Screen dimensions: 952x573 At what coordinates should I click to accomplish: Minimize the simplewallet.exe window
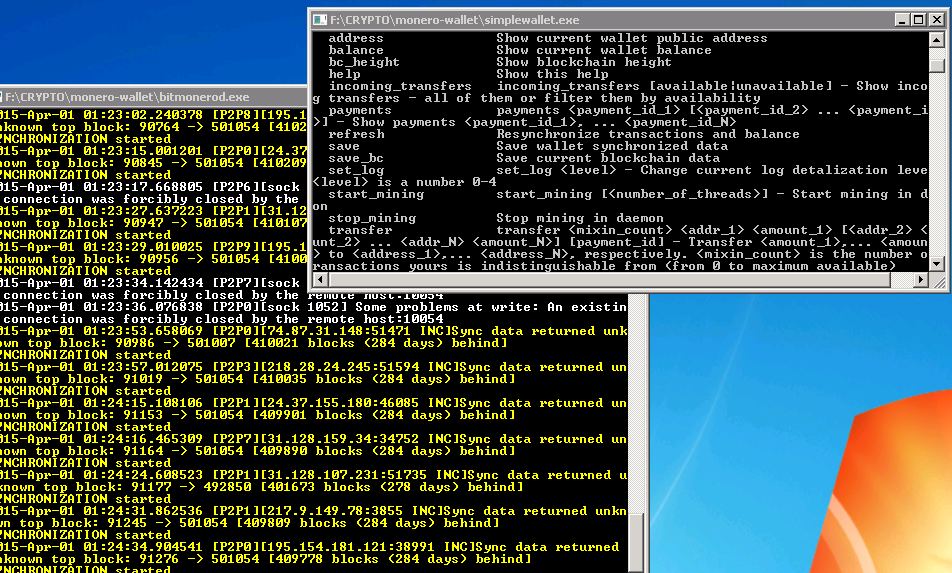pyautogui.click(x=902, y=20)
